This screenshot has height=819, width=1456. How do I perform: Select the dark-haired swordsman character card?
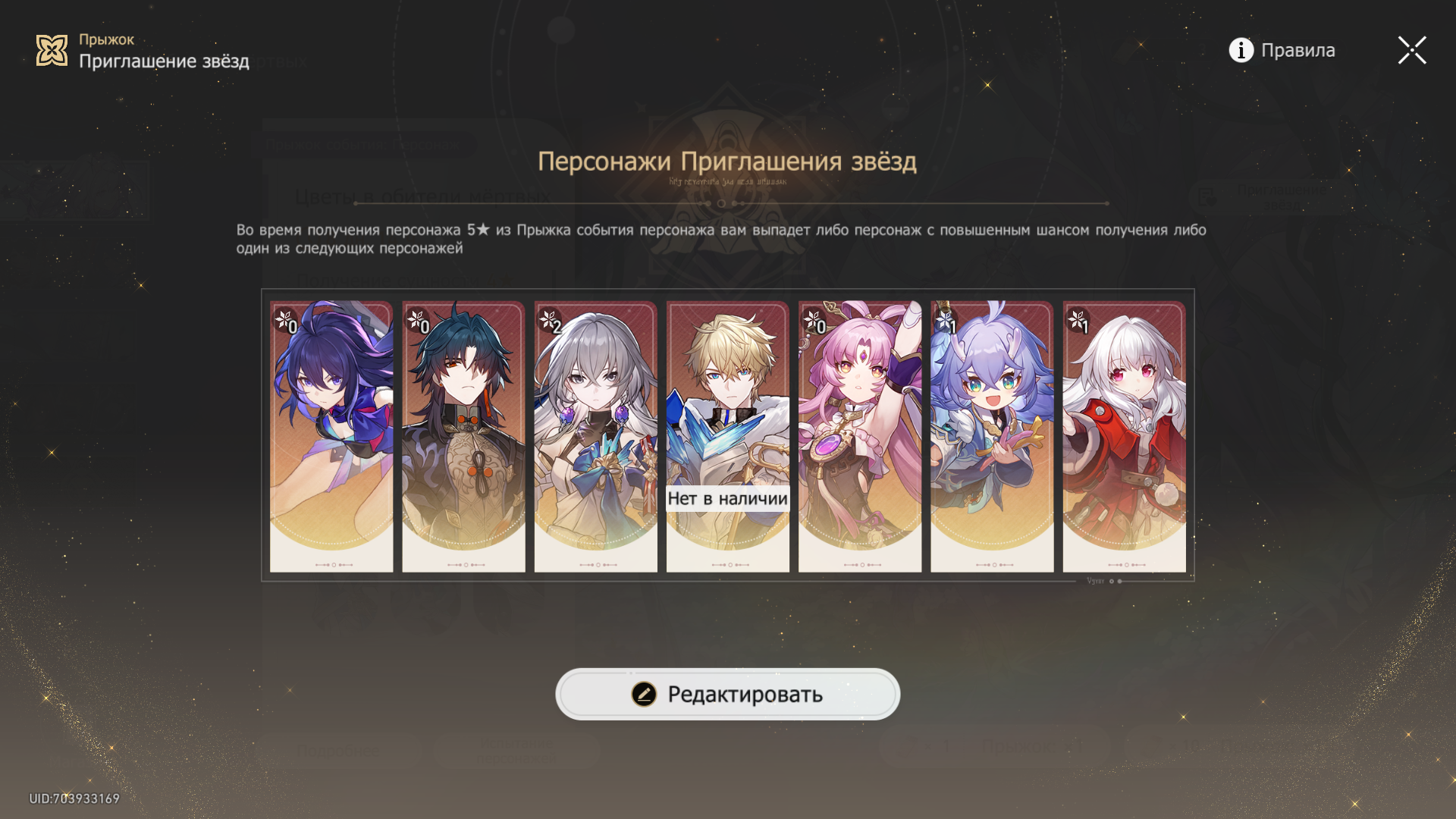[463, 436]
